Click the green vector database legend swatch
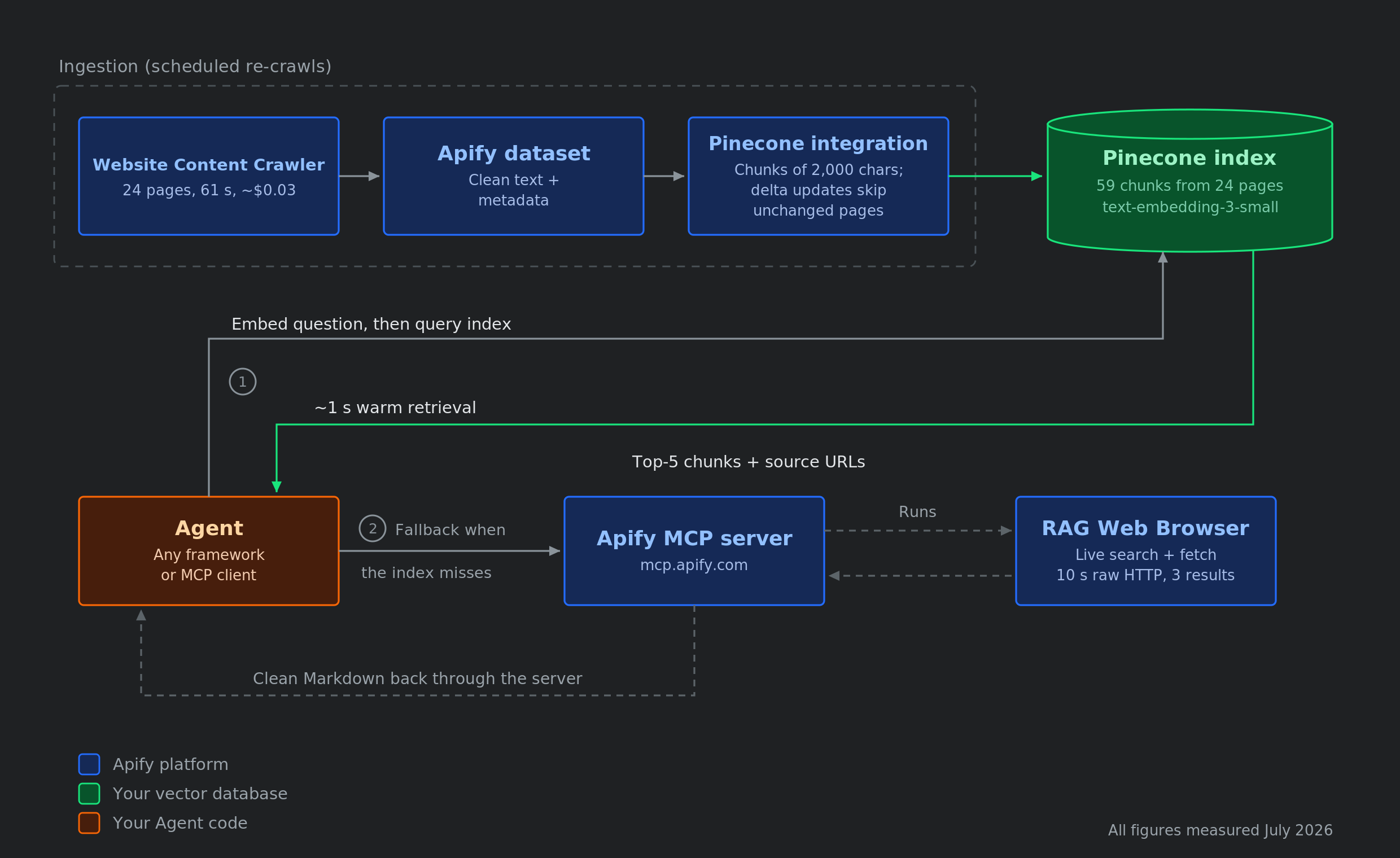Viewport: 1400px width, 858px height. click(x=89, y=794)
